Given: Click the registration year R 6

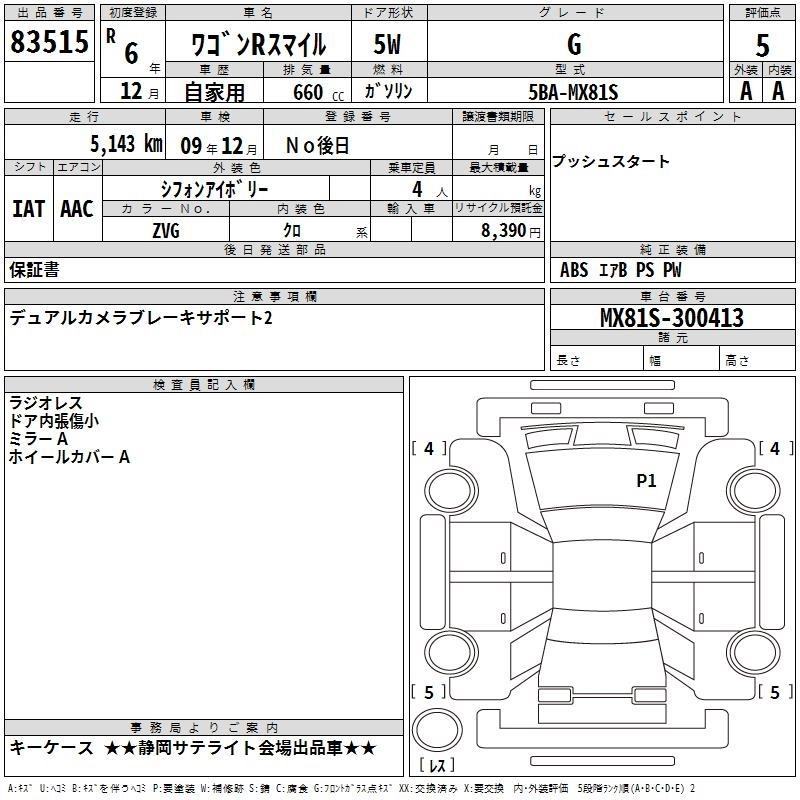Looking at the screenshot, I should coord(122,46).
